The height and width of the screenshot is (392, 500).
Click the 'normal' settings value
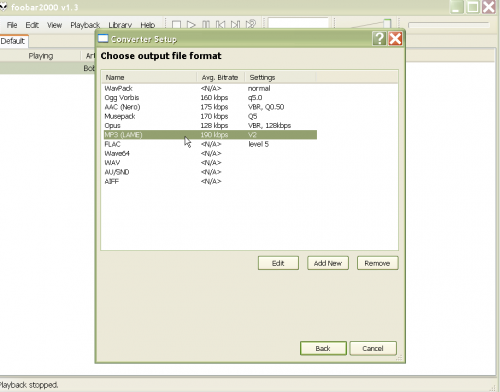click(259, 88)
